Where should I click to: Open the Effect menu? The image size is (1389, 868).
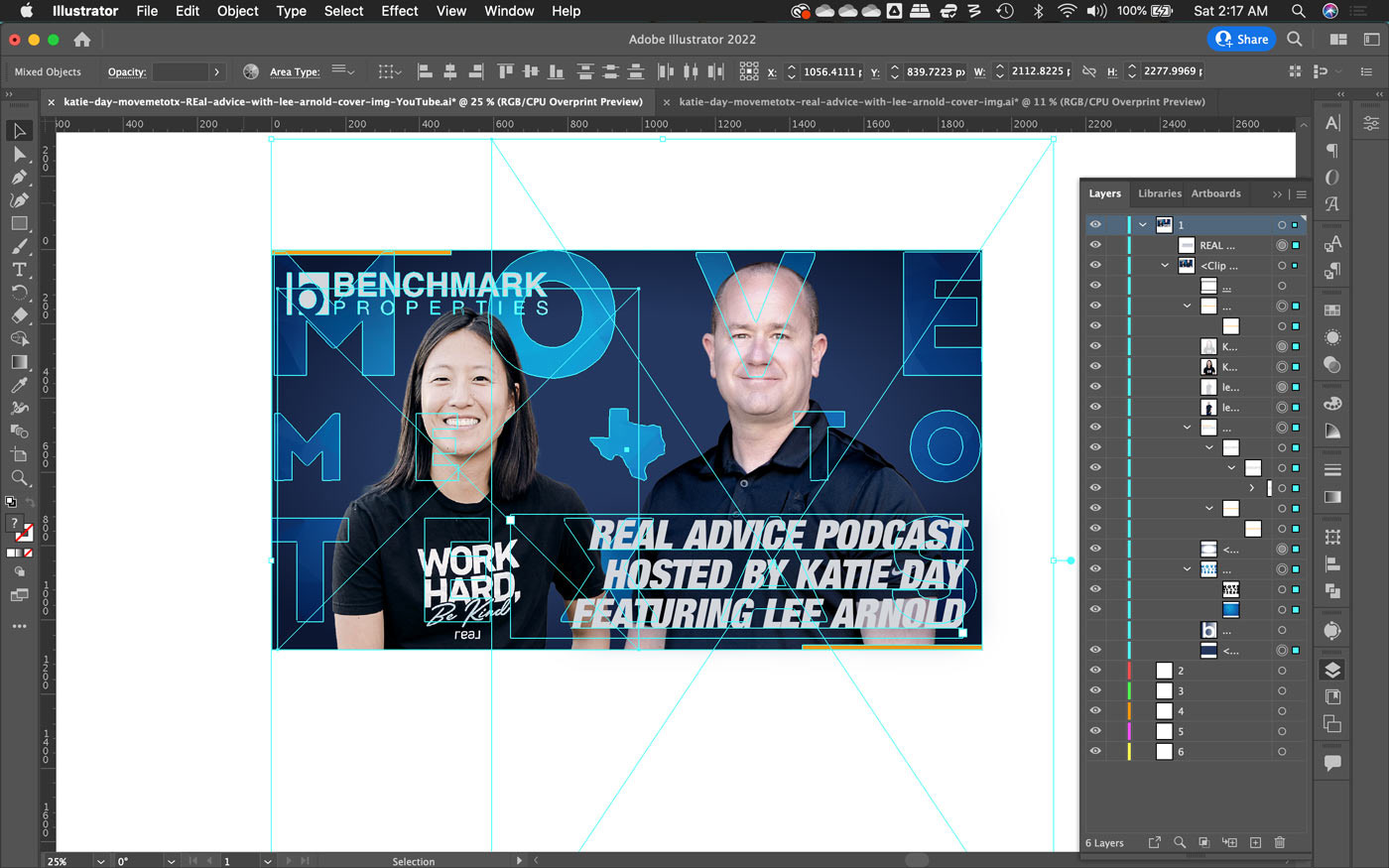400,11
